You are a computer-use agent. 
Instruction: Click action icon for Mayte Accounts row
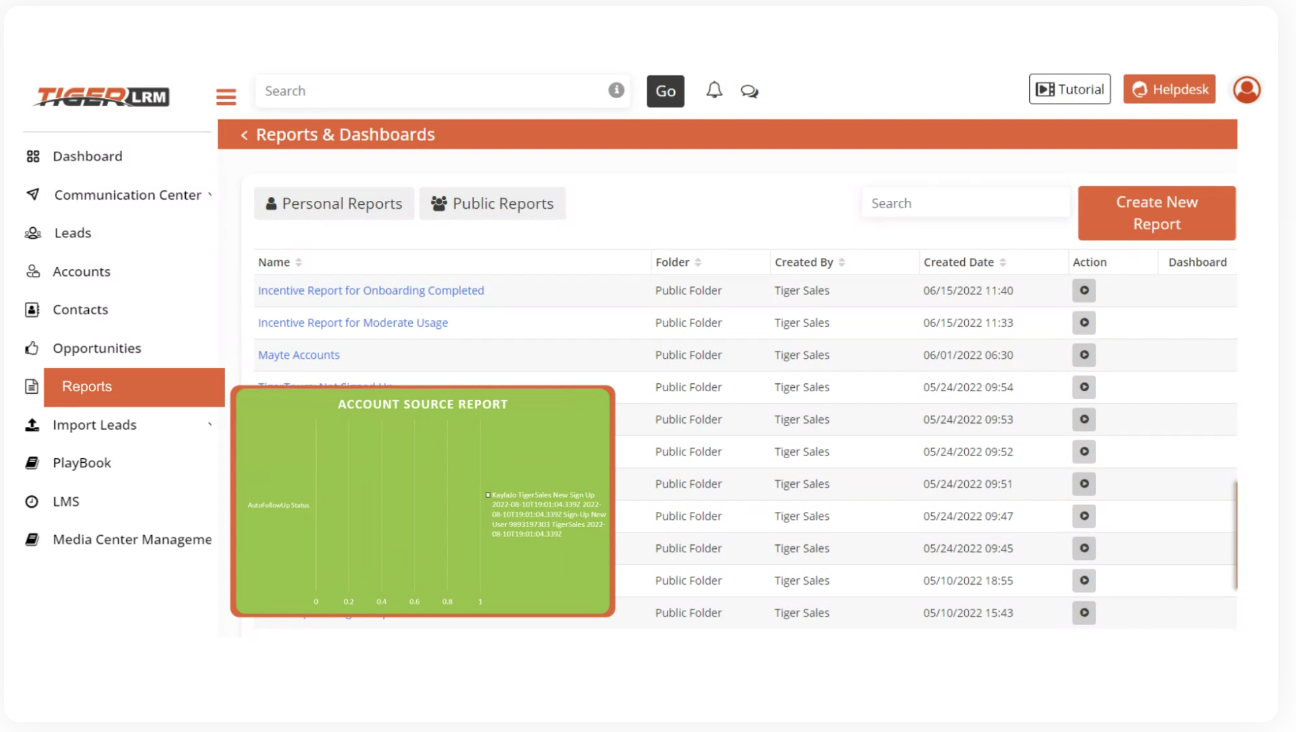1083,355
